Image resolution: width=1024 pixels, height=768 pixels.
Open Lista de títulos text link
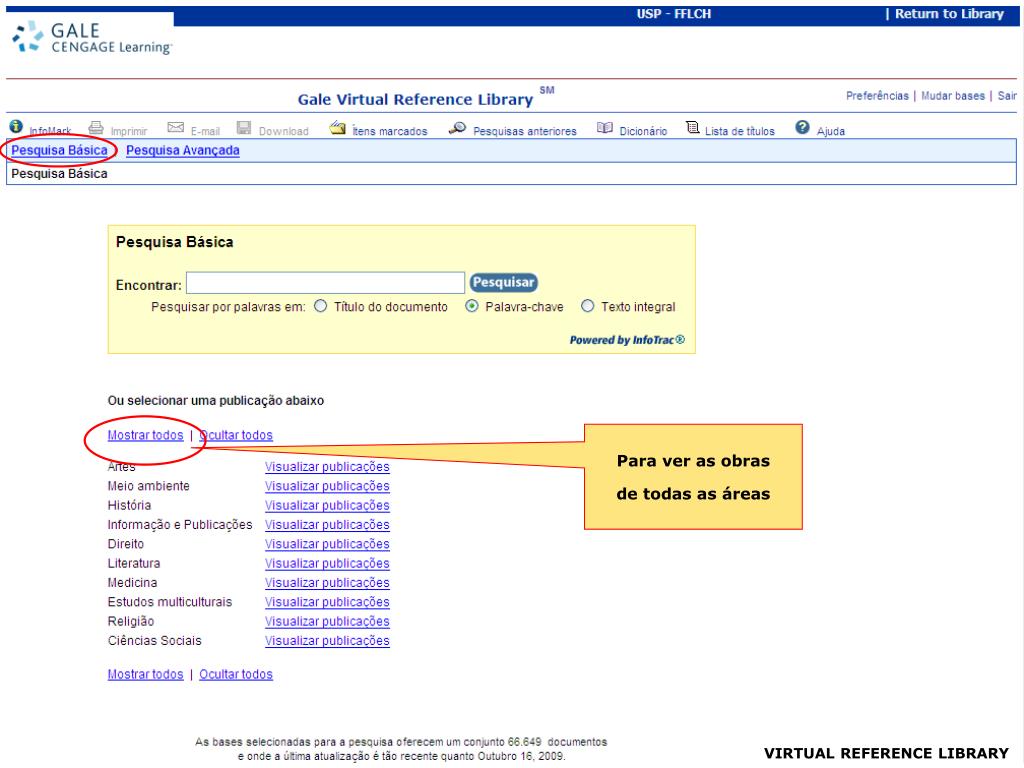pyautogui.click(x=739, y=131)
